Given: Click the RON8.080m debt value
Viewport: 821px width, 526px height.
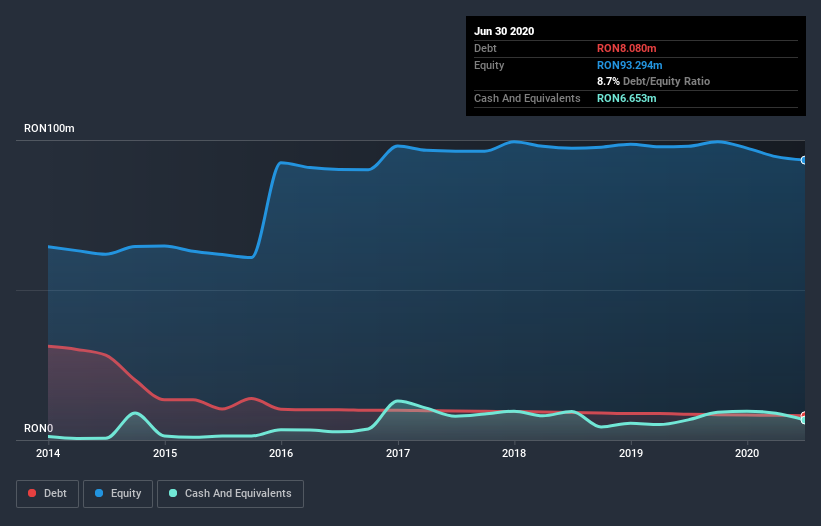Looking at the screenshot, I should (x=627, y=48).
